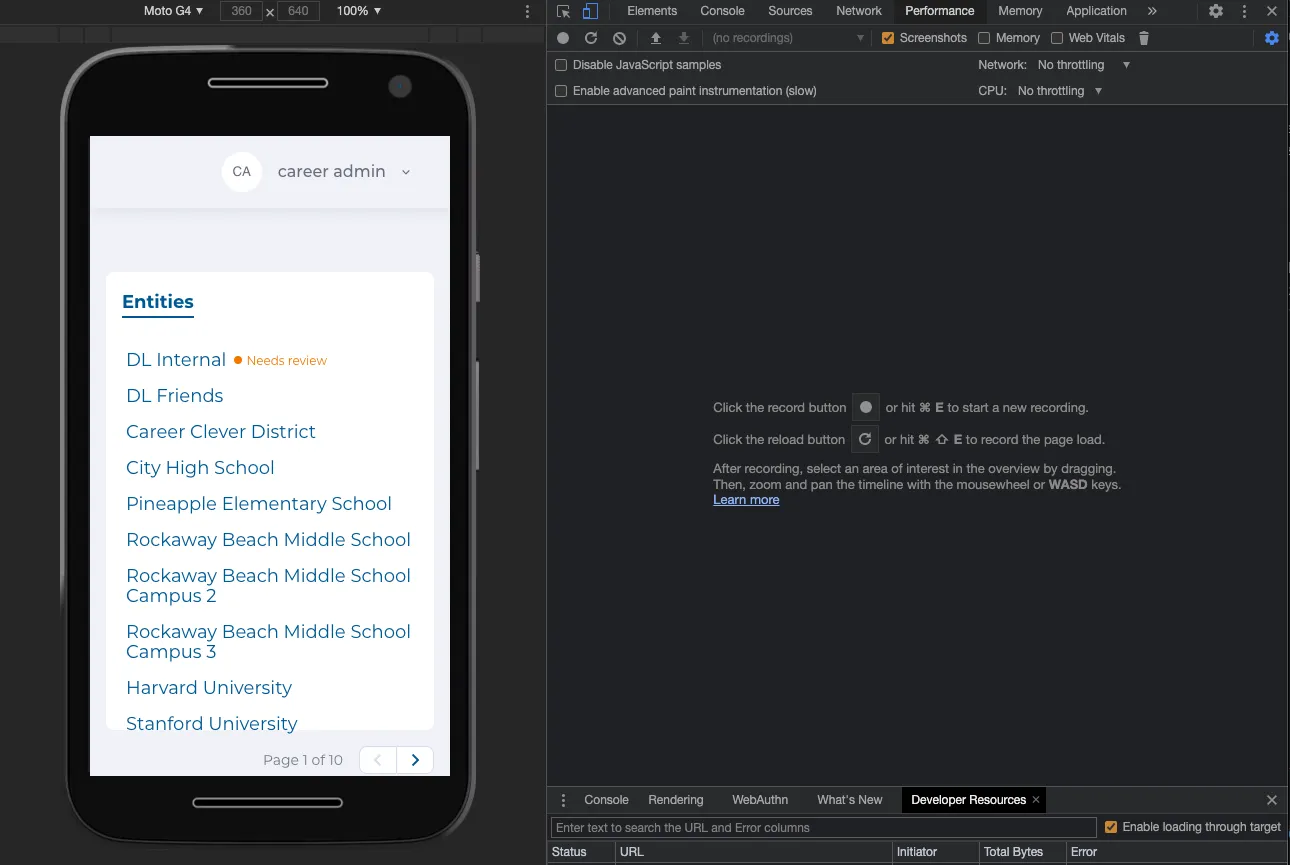Switch to the Network tab
1290x865 pixels.
coord(858,11)
